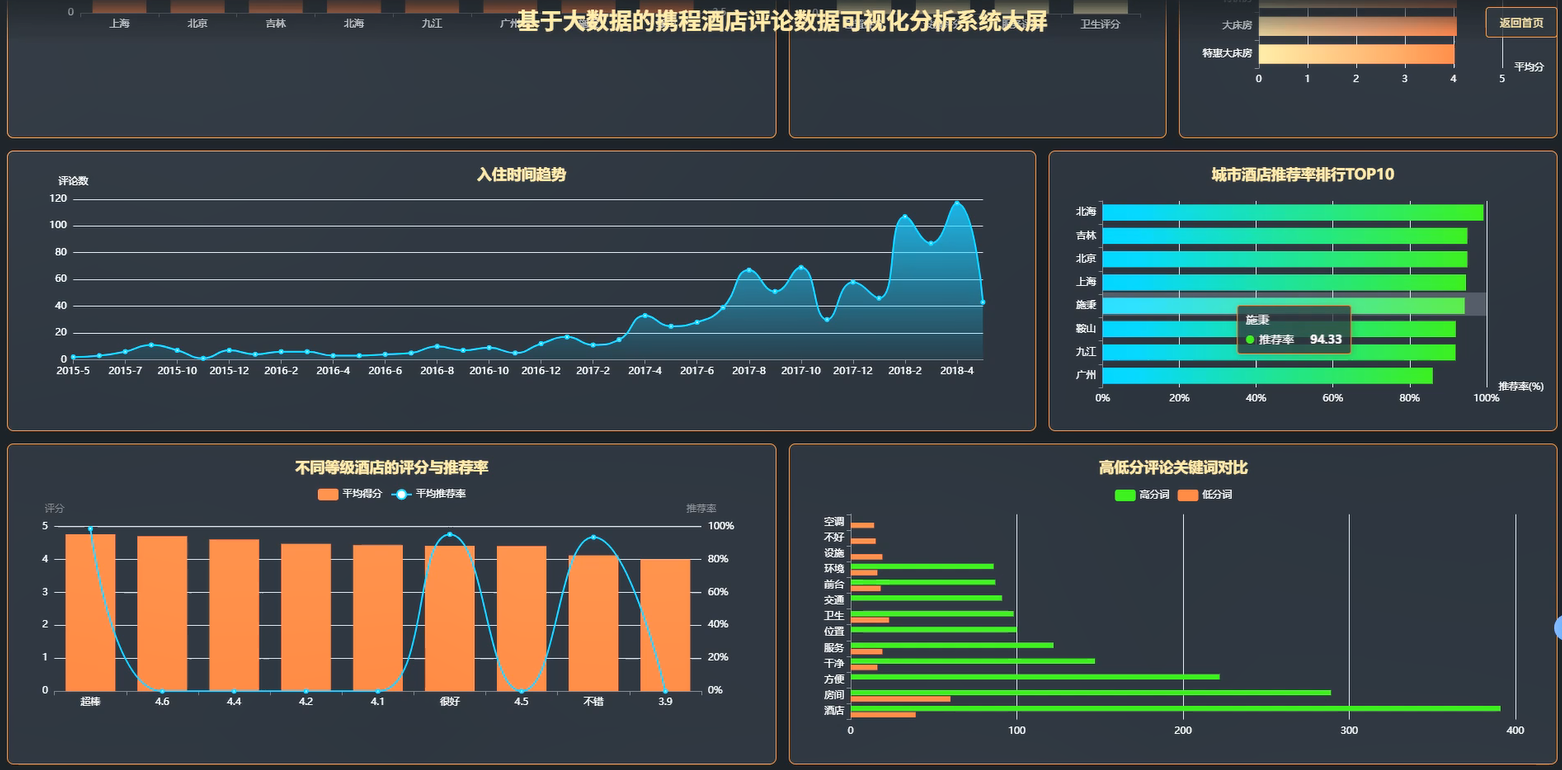Click the 高低分评论关键词对比 title
The image size is (1562, 770).
(1173, 467)
